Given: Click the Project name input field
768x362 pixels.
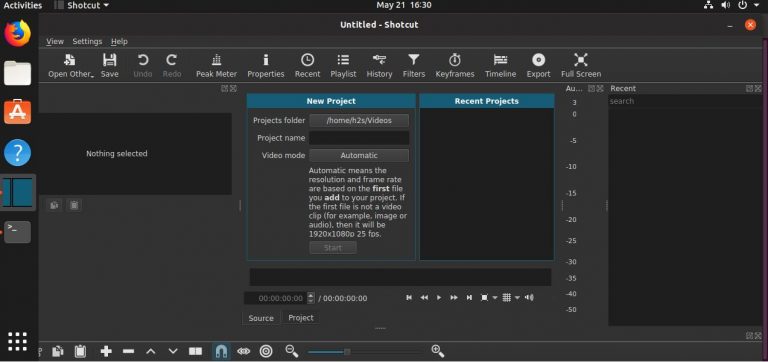Looking at the screenshot, I should point(359,138).
